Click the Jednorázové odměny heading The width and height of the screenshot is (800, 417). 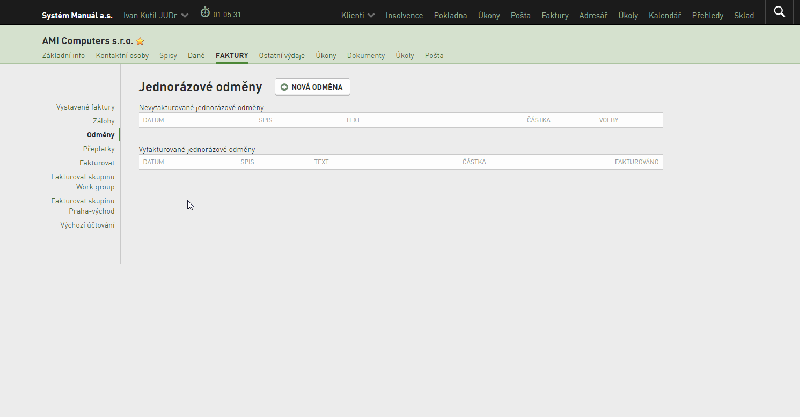pyautogui.click(x=201, y=87)
